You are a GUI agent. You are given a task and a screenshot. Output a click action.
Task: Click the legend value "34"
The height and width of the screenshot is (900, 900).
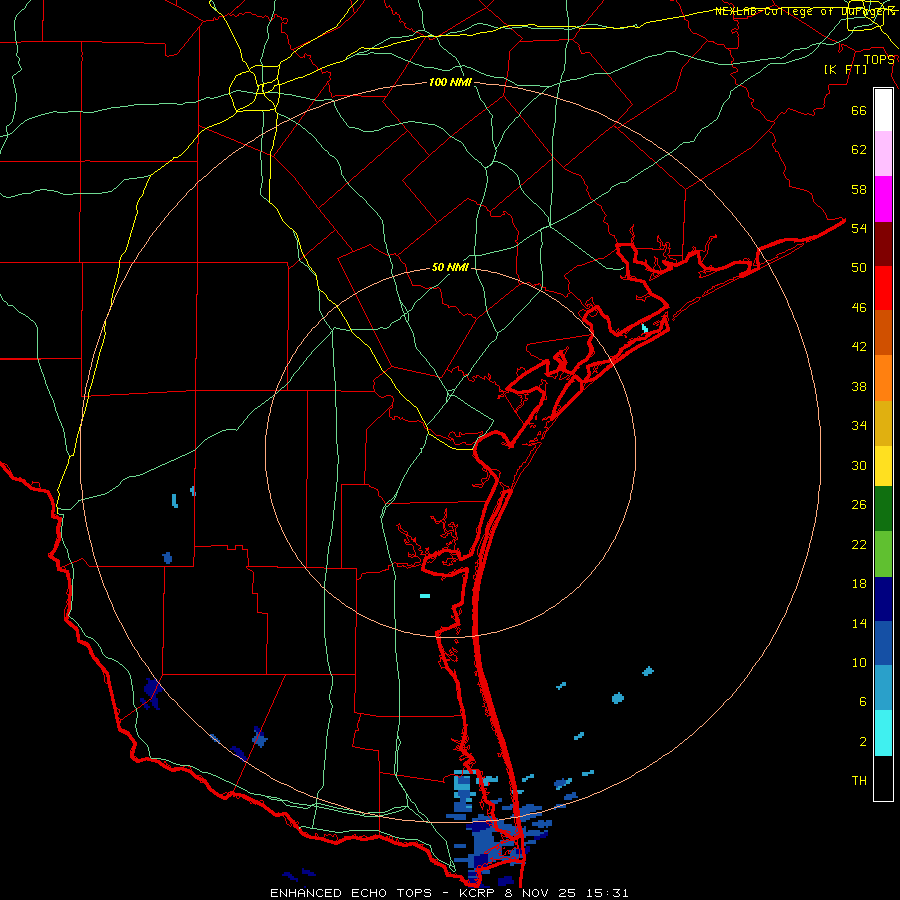[x=859, y=426]
